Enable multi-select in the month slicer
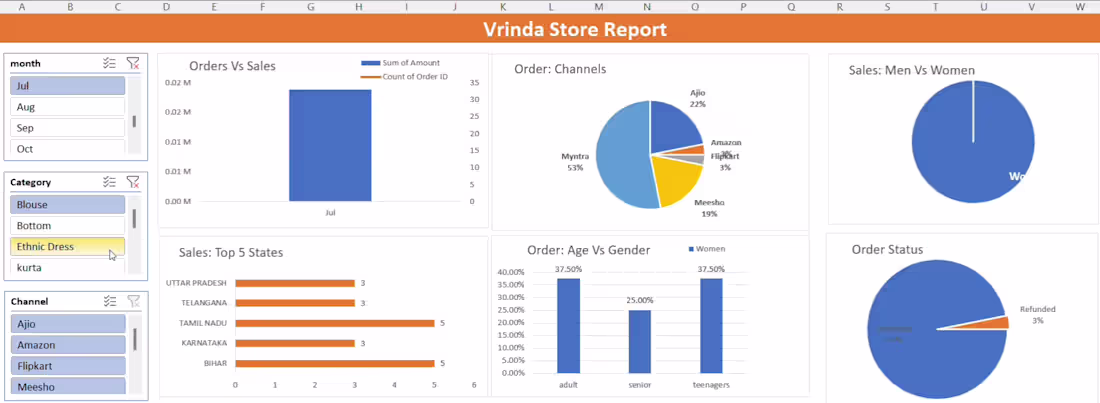 tap(109, 63)
